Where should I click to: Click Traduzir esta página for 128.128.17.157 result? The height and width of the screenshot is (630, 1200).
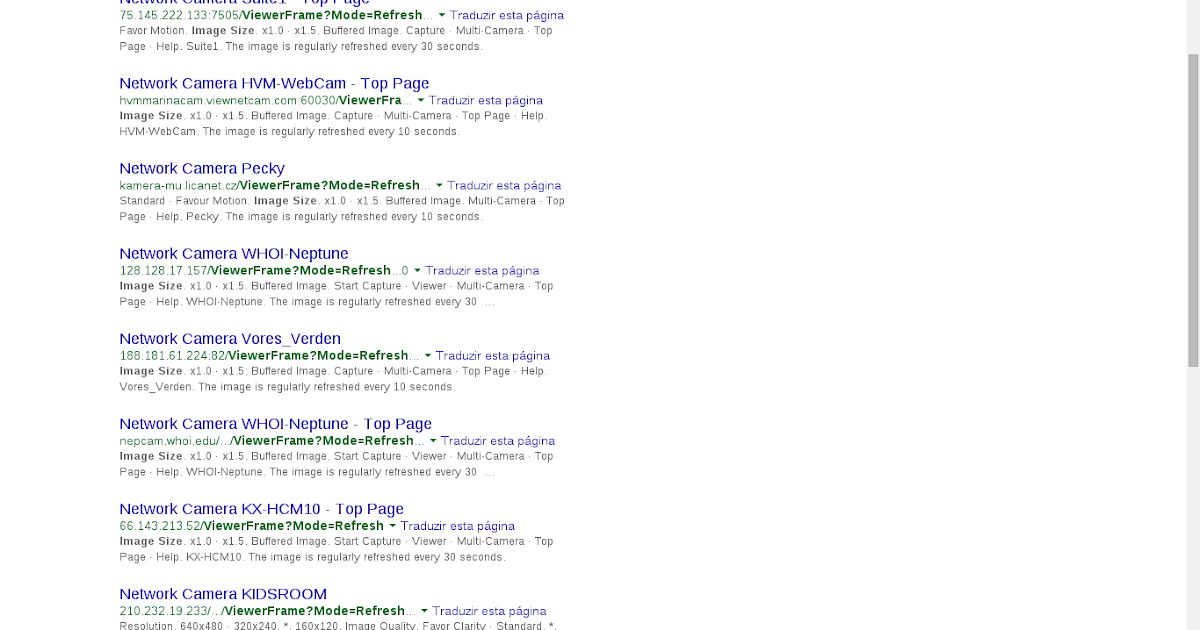pos(482,271)
